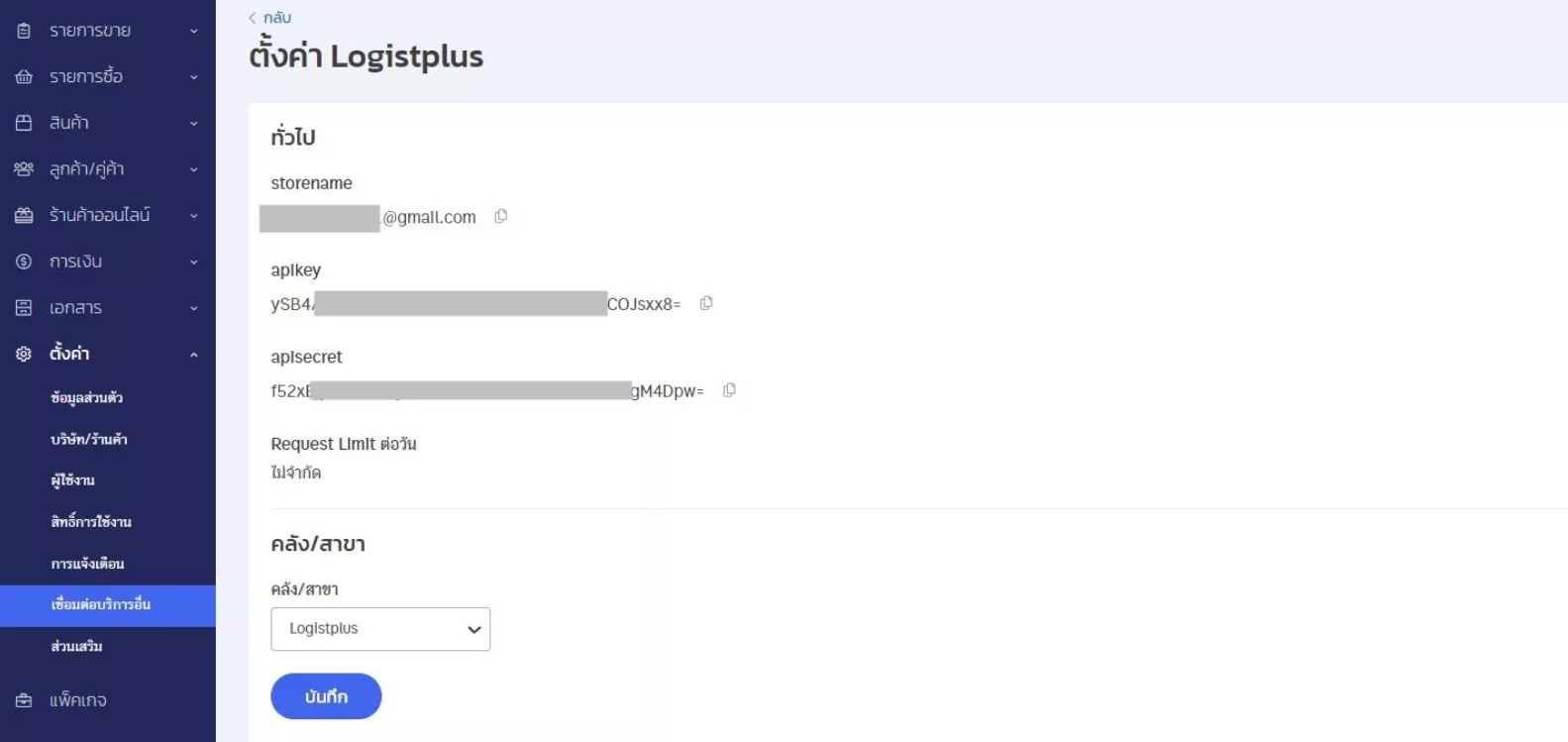Copy the storename email value
This screenshot has width=1568, height=742.
[x=501, y=216]
